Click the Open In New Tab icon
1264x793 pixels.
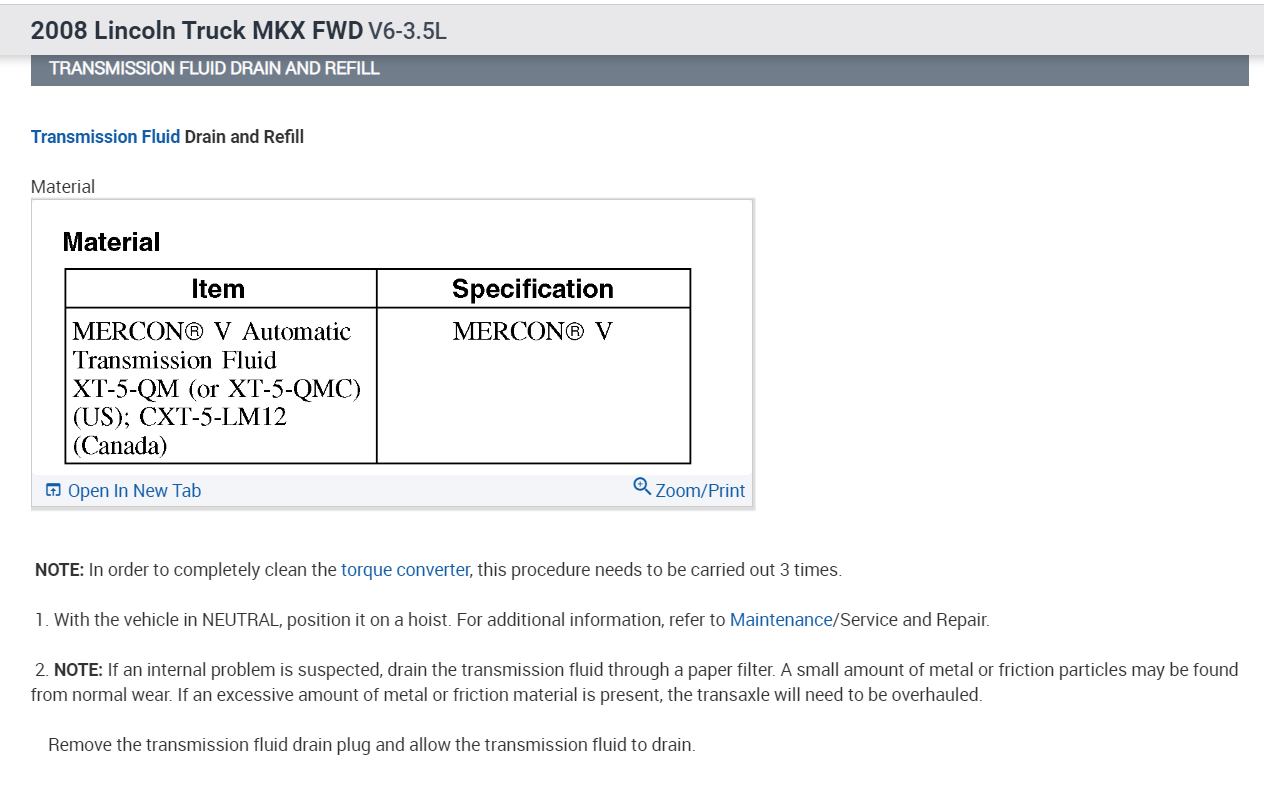coord(53,491)
